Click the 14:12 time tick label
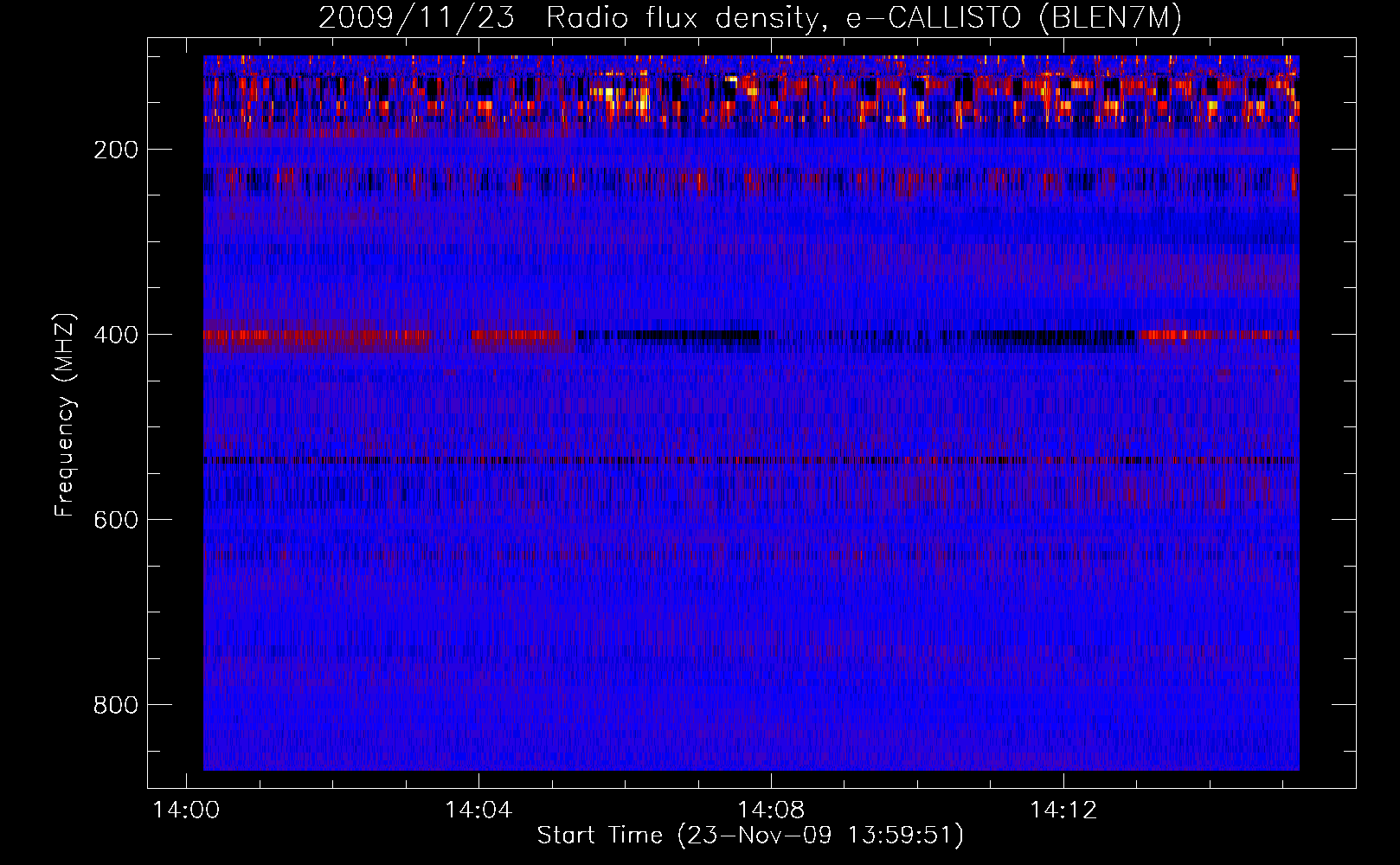 pyautogui.click(x=1063, y=811)
